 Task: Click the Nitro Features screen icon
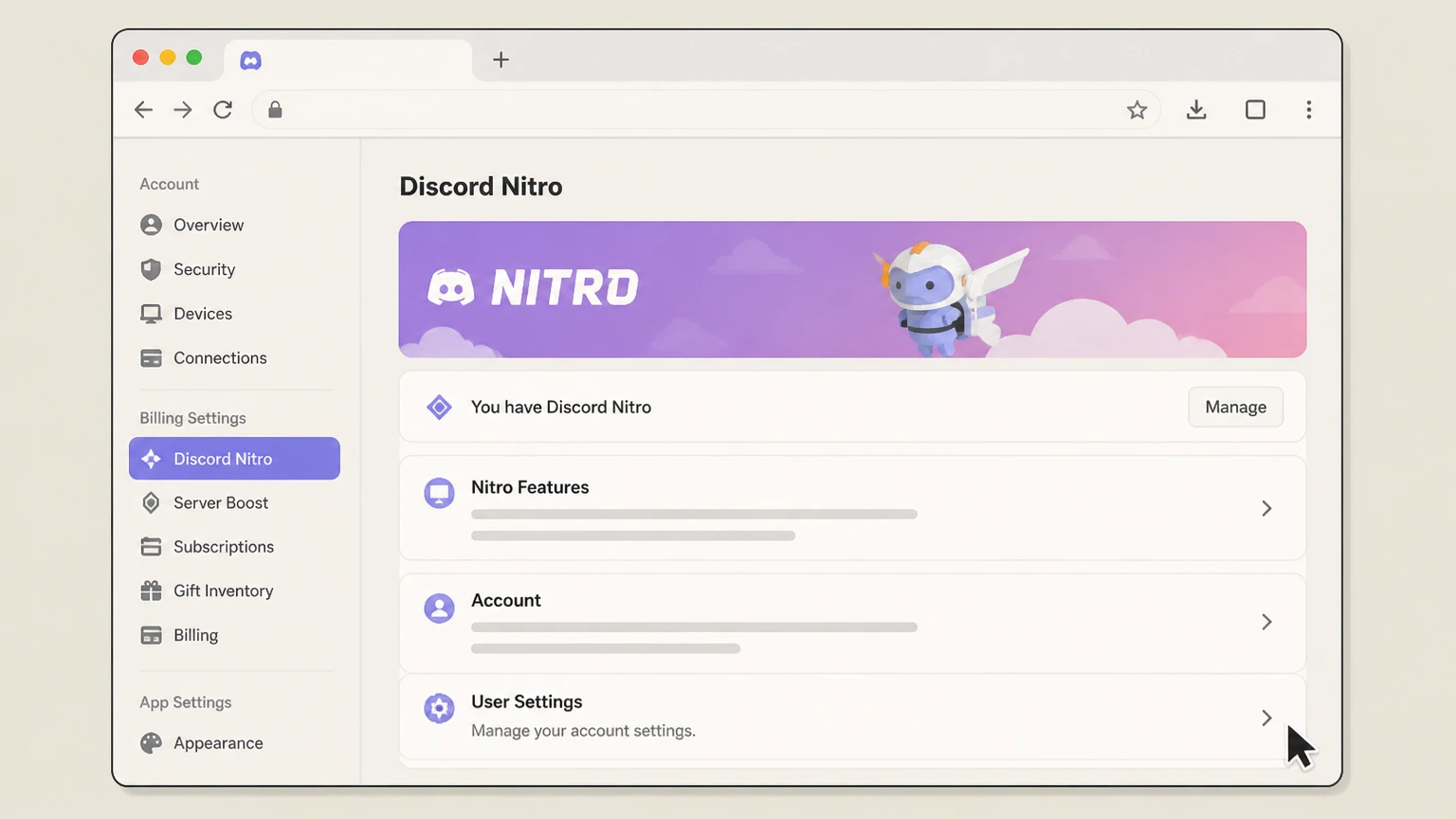[439, 493]
